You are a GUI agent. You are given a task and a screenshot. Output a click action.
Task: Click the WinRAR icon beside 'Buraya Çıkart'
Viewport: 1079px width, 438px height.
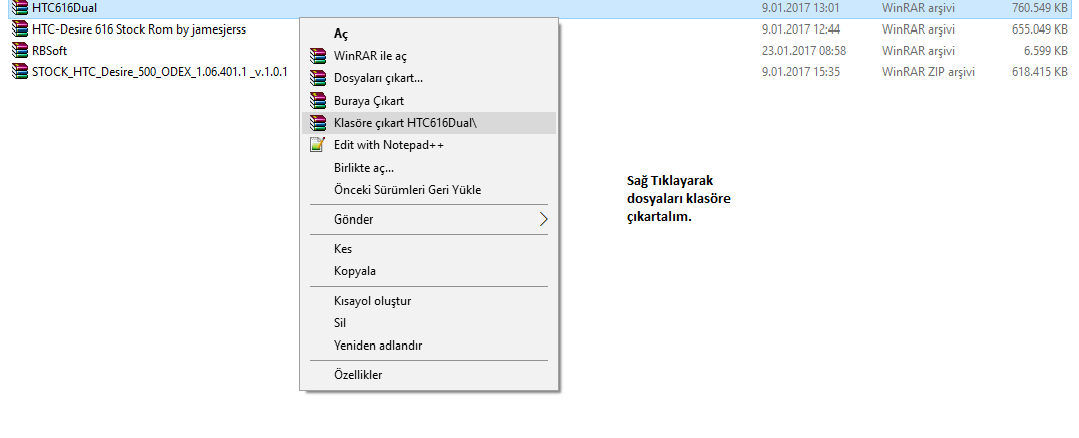tap(317, 100)
